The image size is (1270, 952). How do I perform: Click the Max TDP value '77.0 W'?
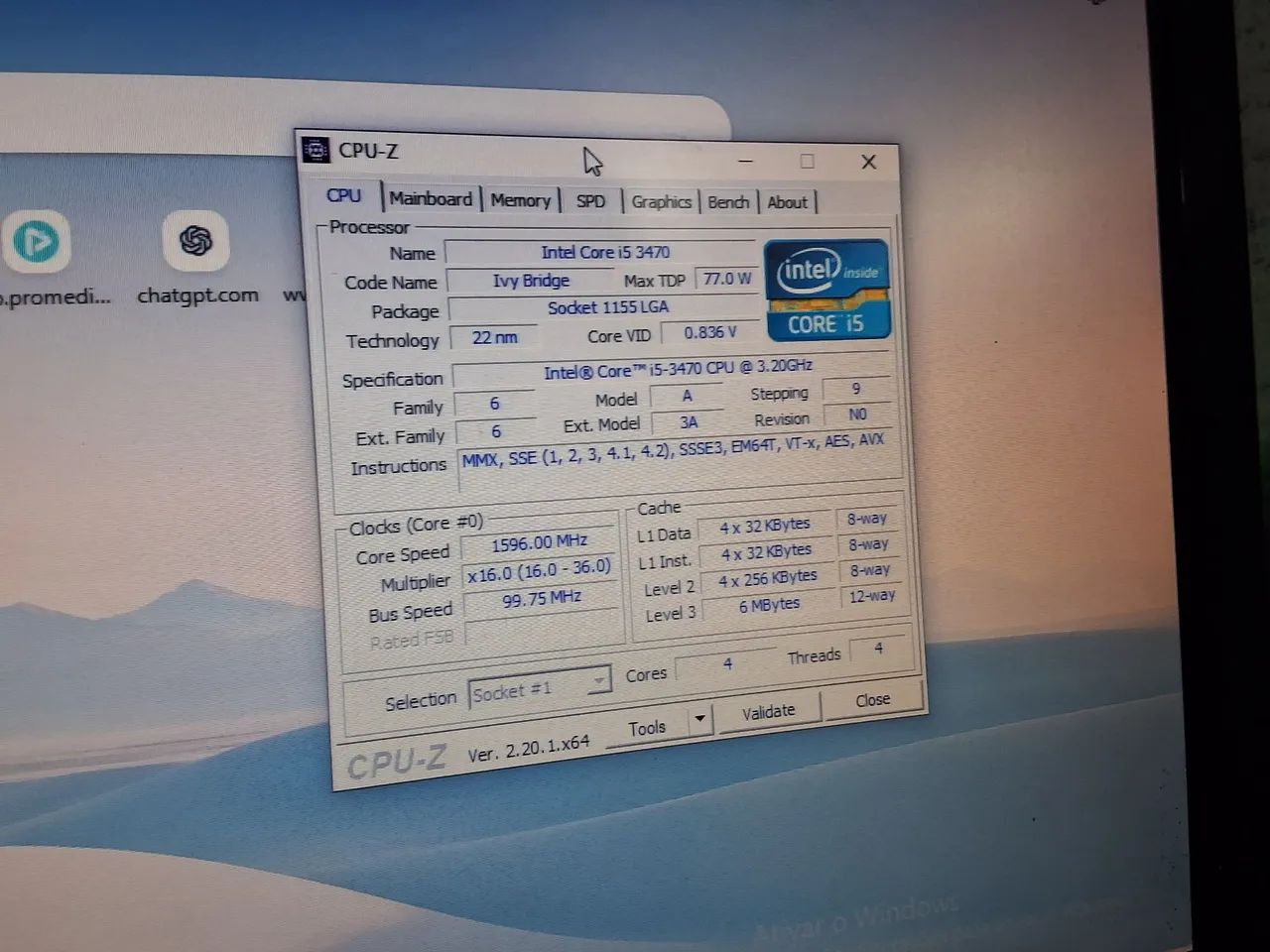pos(726,279)
